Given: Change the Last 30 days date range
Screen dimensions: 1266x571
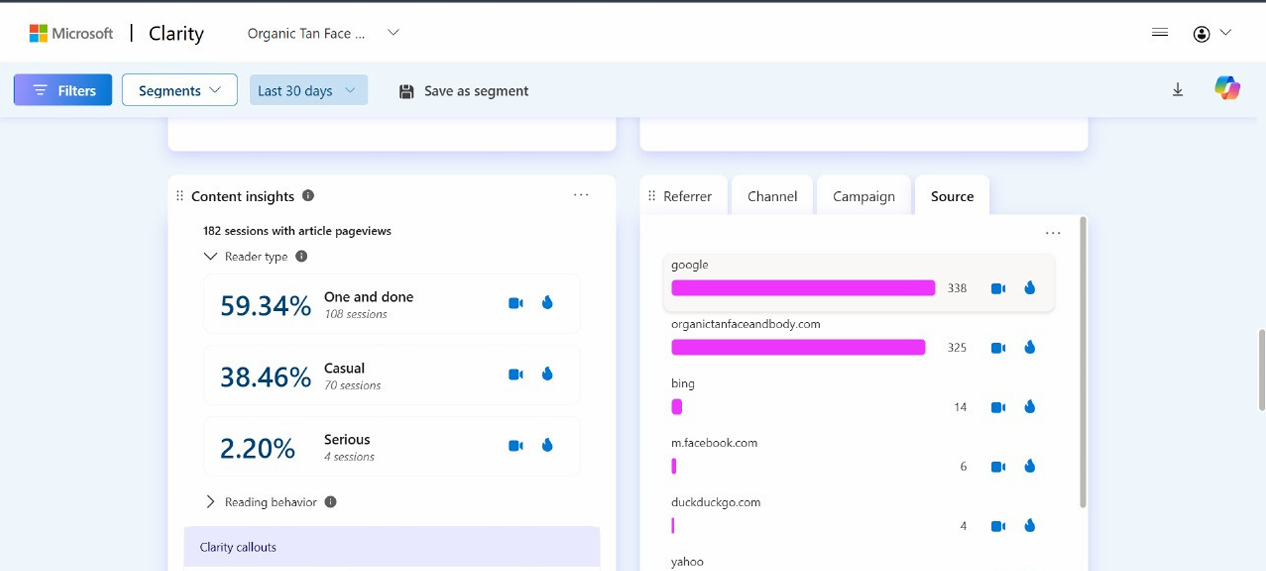Looking at the screenshot, I should (x=308, y=90).
